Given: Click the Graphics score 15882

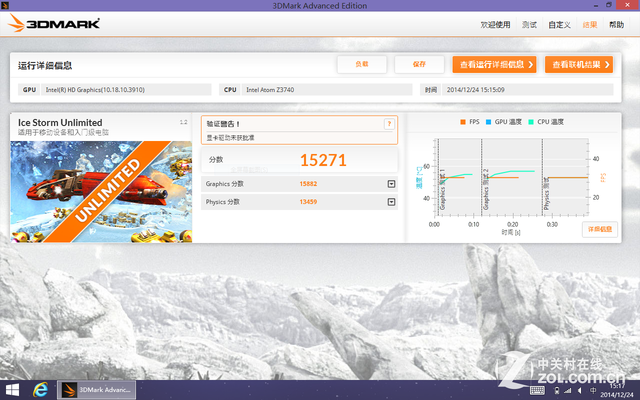Looking at the screenshot, I should tap(308, 184).
